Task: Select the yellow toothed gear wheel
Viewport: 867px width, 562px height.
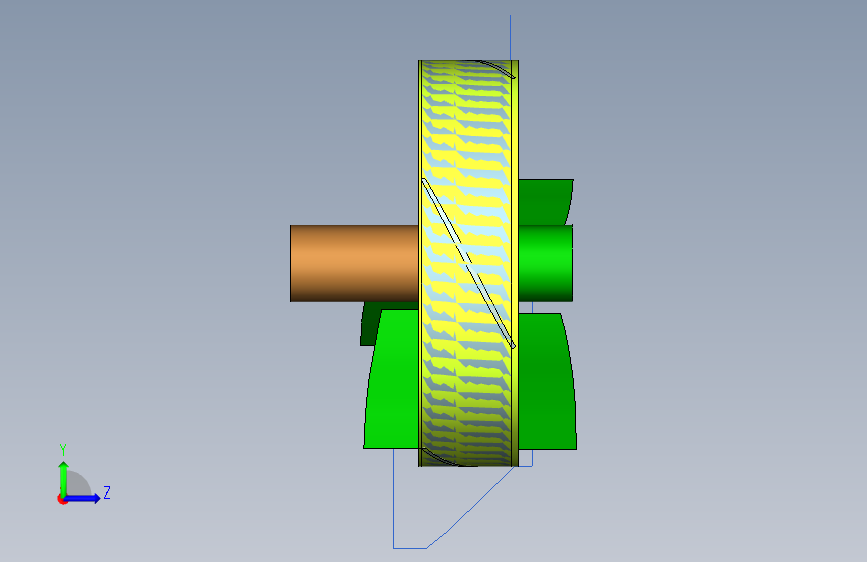Action: (x=468, y=263)
